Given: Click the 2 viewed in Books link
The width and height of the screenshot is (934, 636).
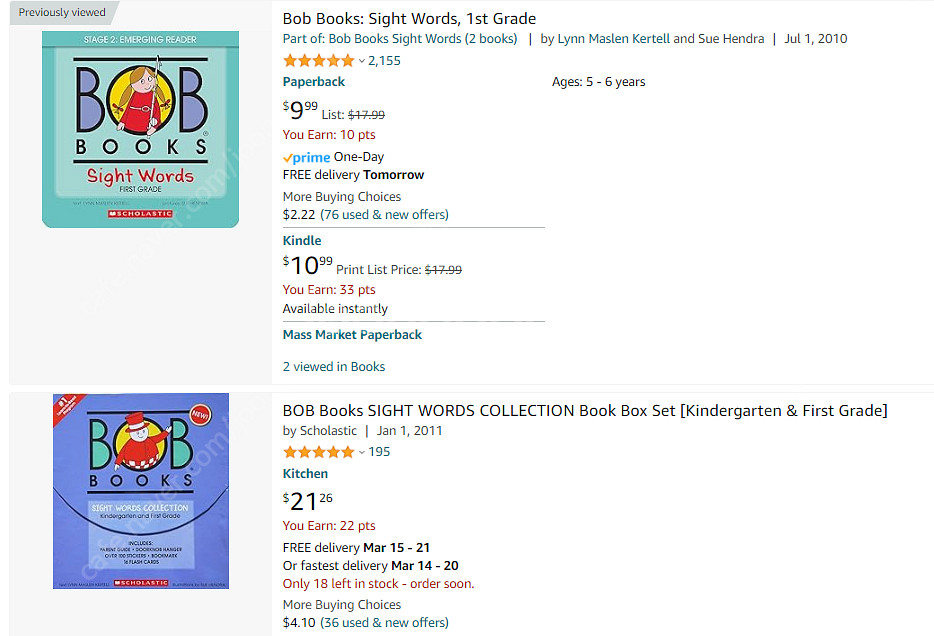Looking at the screenshot, I should (333, 366).
